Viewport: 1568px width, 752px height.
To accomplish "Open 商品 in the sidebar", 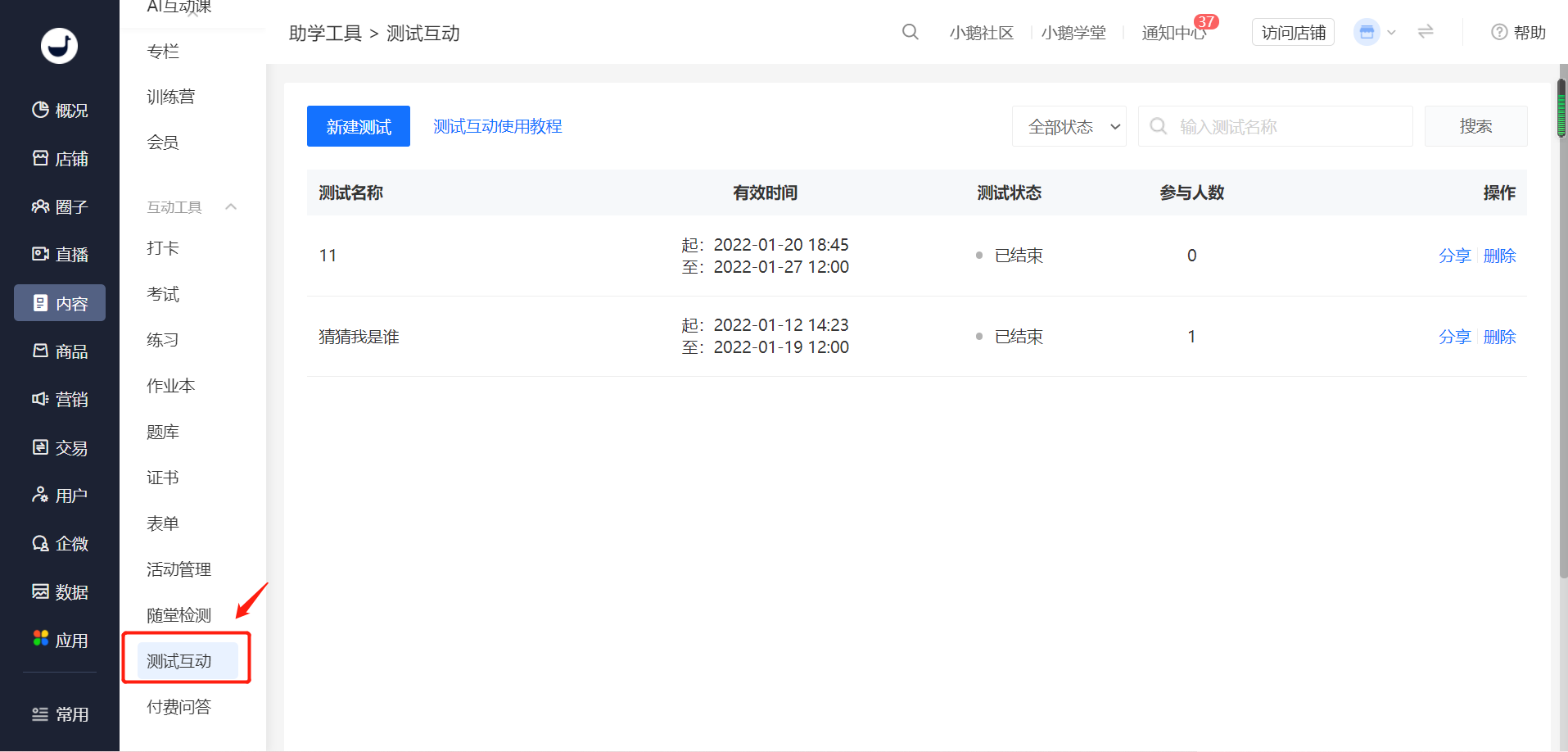I will pyautogui.click(x=60, y=351).
